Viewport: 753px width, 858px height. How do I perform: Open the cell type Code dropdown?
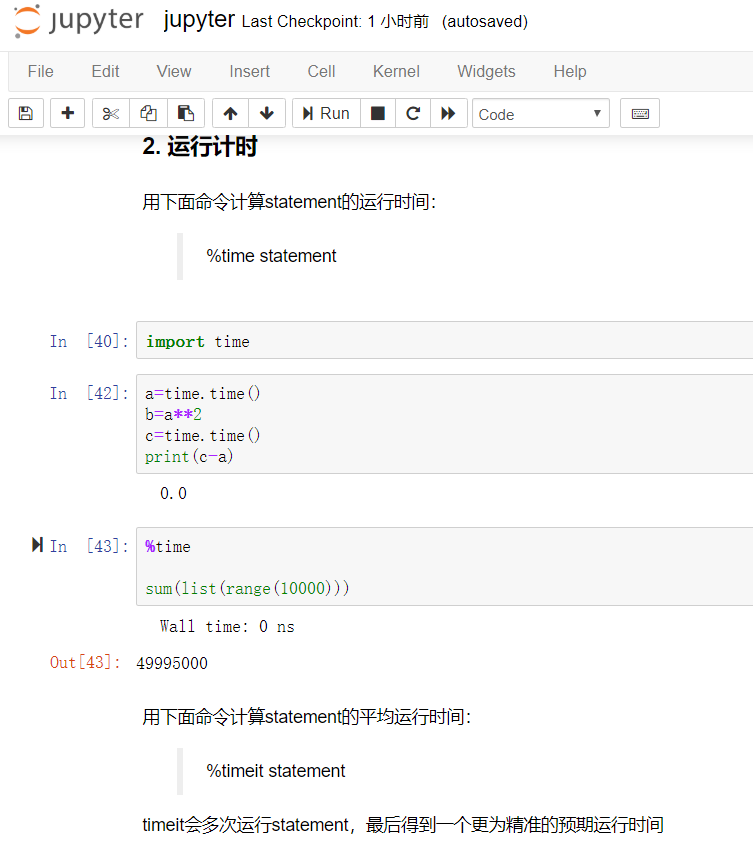coord(541,113)
